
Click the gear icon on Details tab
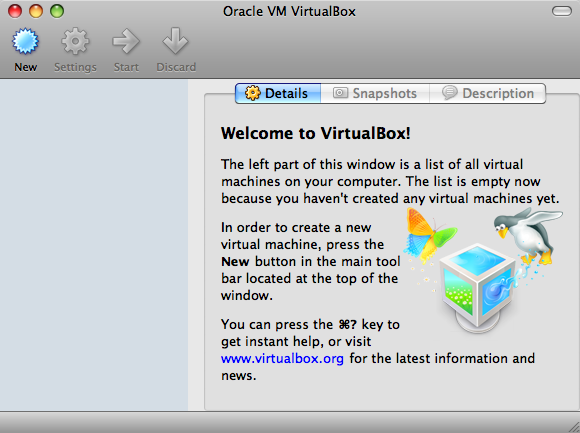coord(253,93)
